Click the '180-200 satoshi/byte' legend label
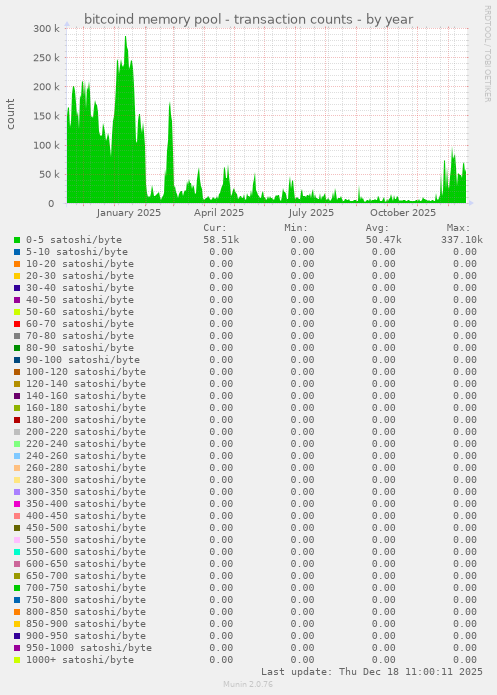Viewport: 497px width, 695px height. coord(86,419)
